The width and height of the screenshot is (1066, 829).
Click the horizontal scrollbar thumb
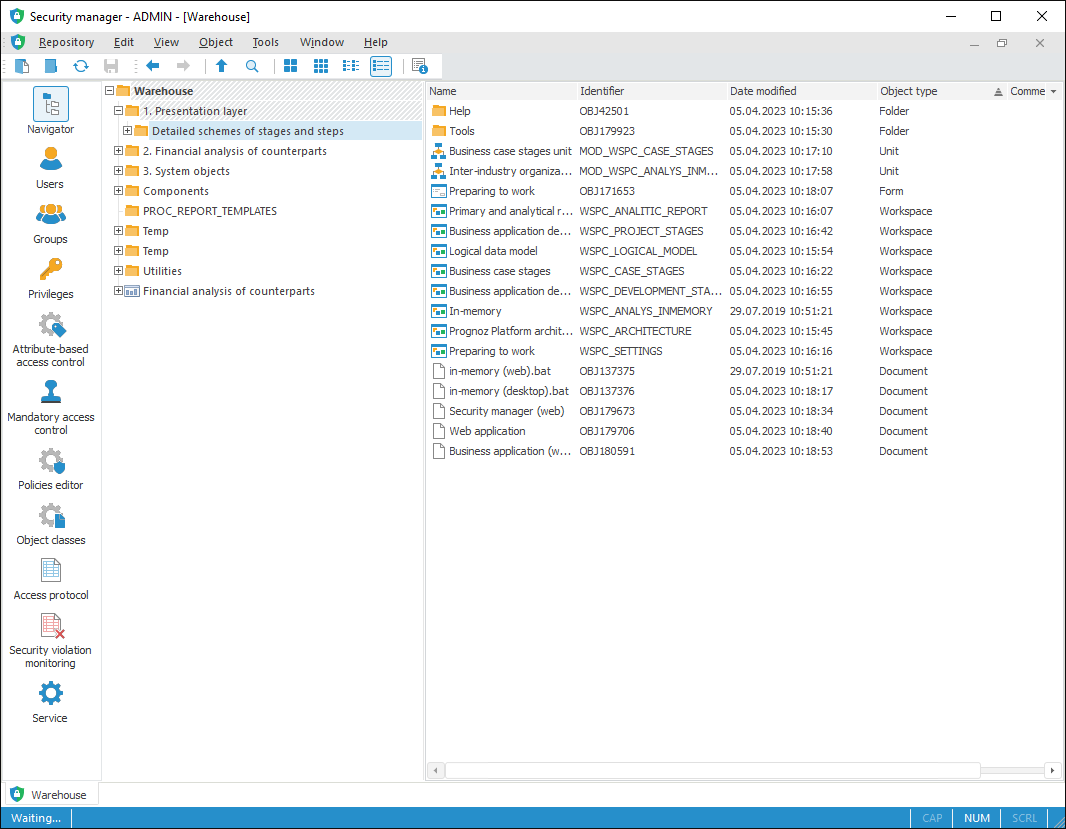pyautogui.click(x=712, y=771)
